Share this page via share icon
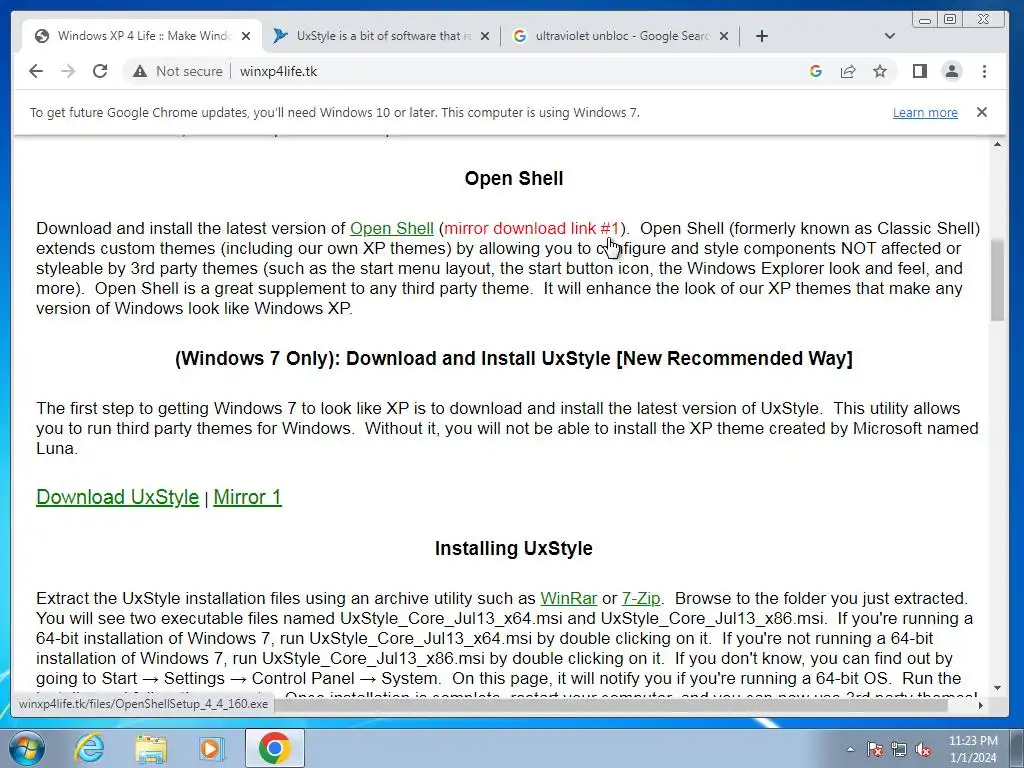 [848, 71]
